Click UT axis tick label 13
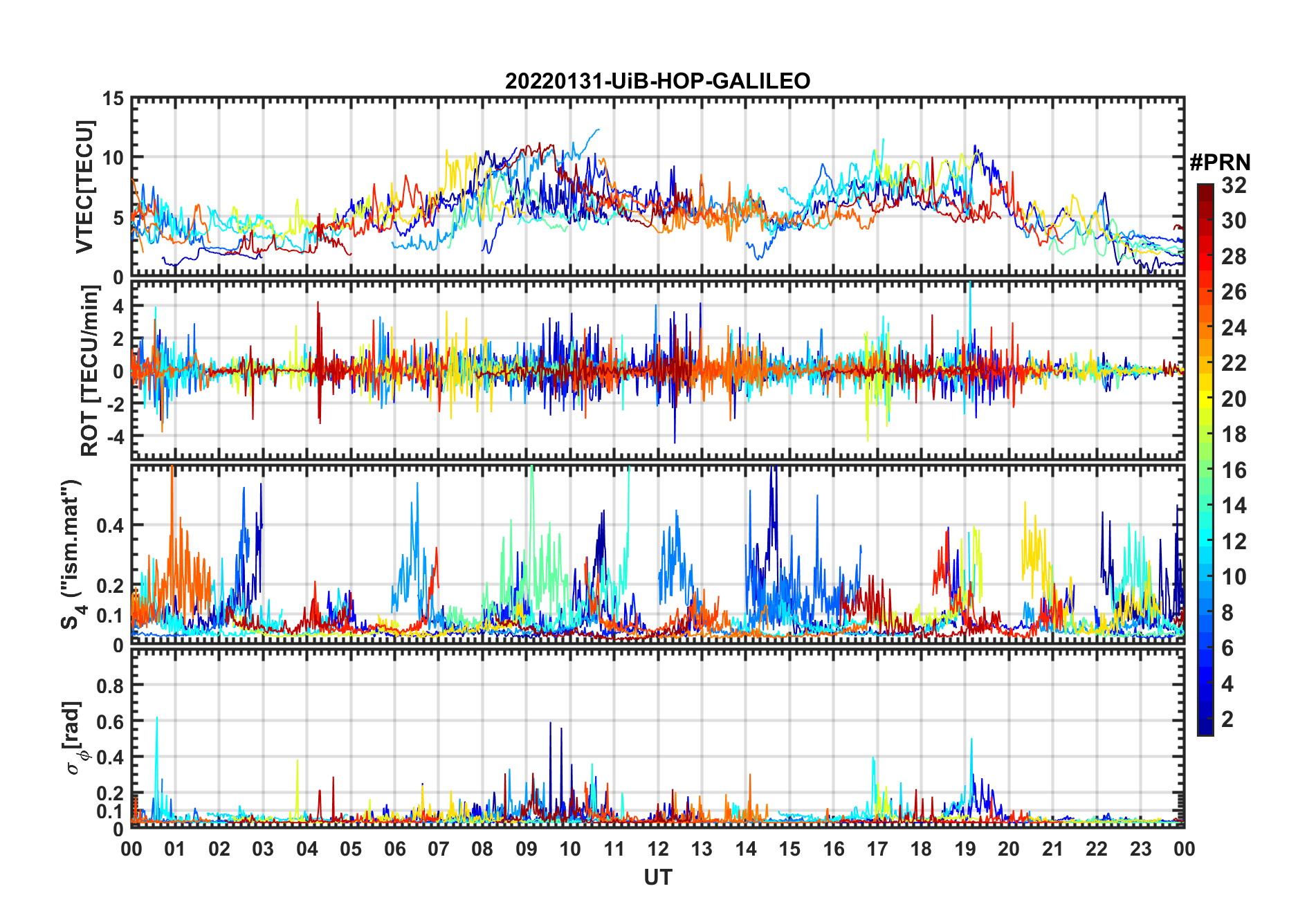Screen dimensions: 1316x920 pyautogui.click(x=702, y=849)
